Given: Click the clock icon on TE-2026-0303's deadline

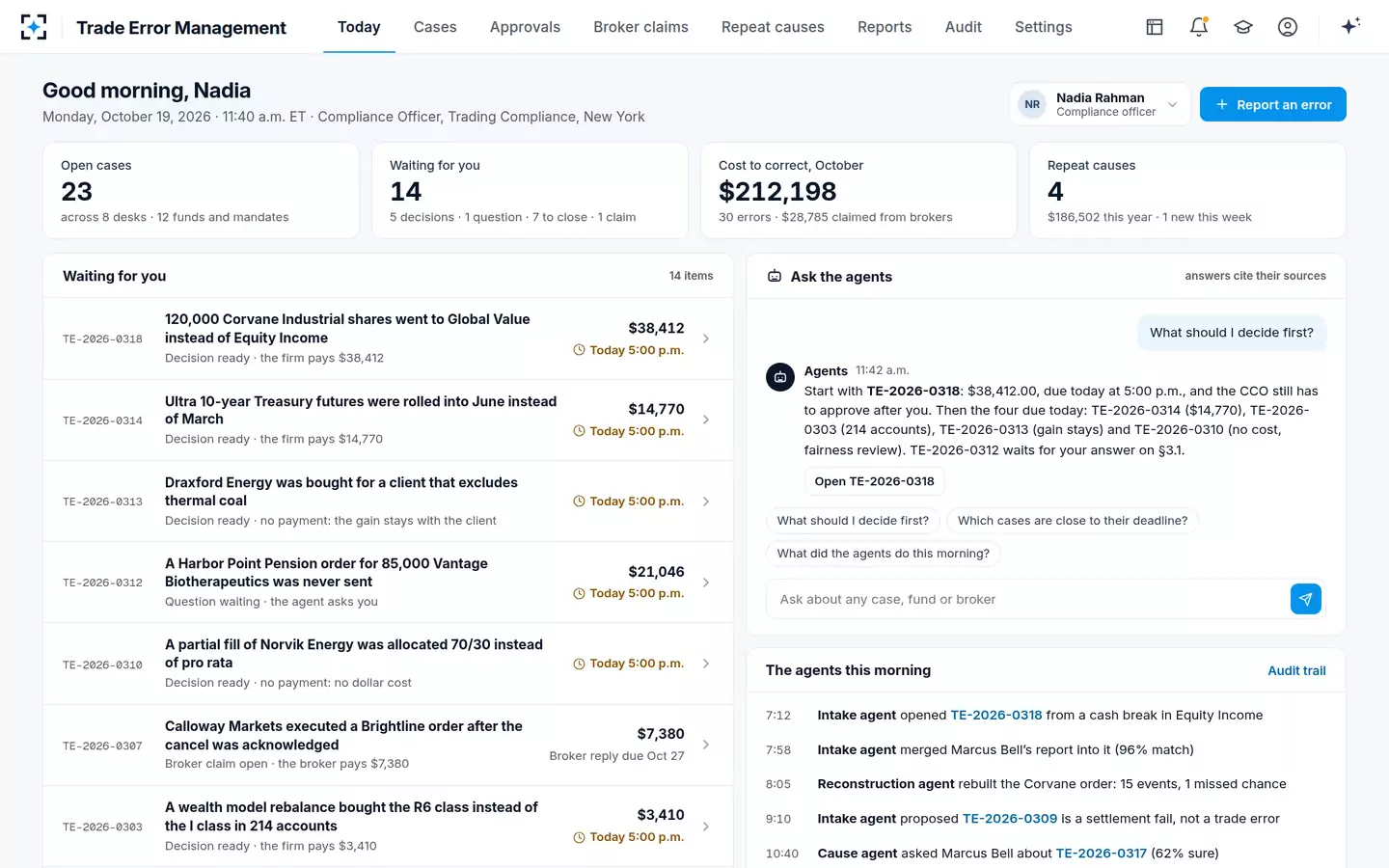Looking at the screenshot, I should pos(579,837).
